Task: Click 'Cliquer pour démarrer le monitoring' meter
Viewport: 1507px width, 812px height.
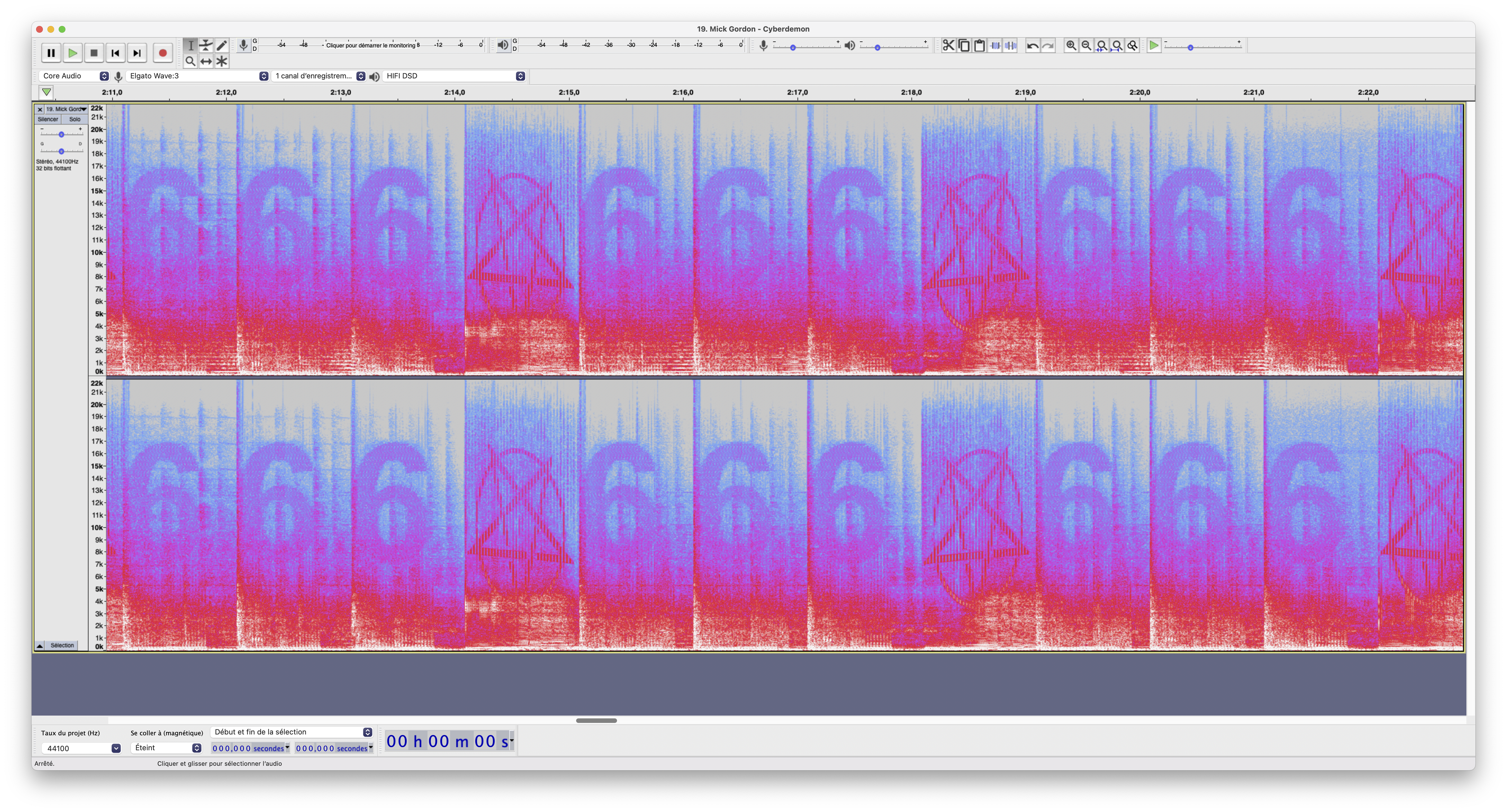Action: [x=371, y=45]
